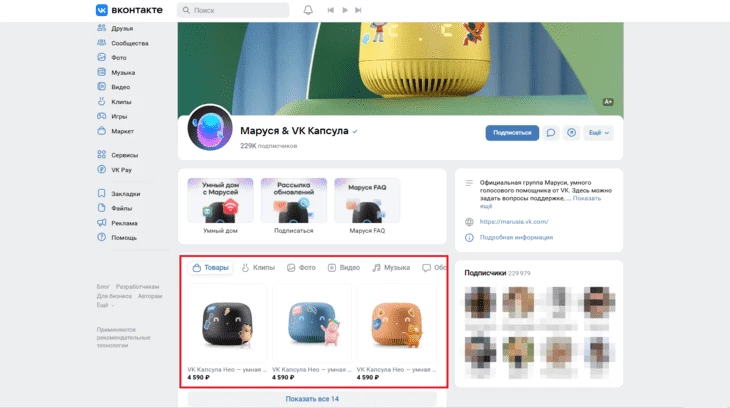
Task: Click the Маруся community avatar
Action: click(x=210, y=128)
